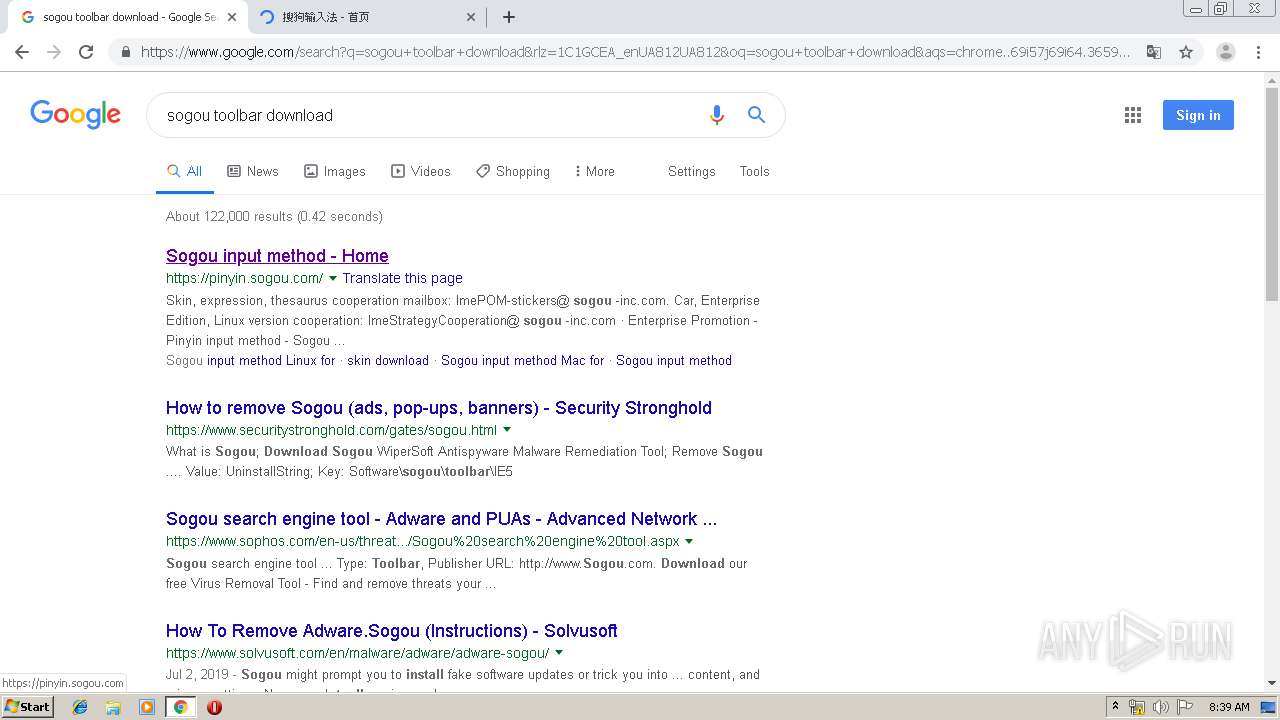The width and height of the screenshot is (1280, 720).
Task: Open the Chrome profile avatar
Action: click(1225, 52)
